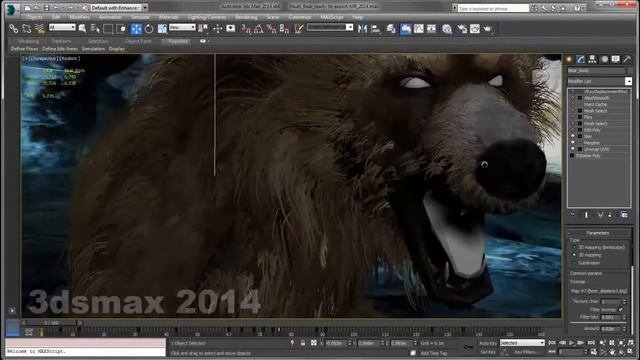Open the Schematic View icon
Viewport: 640px width, 360px height.
(431, 29)
